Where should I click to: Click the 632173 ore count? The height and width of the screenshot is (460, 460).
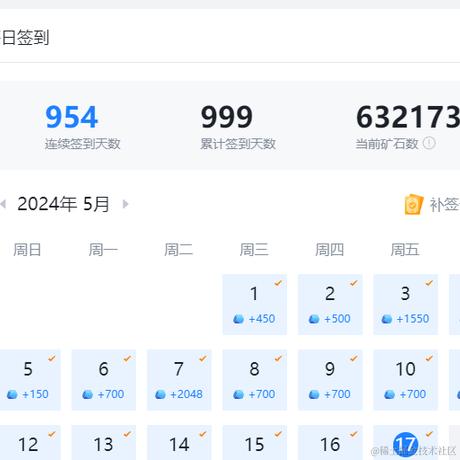[x=408, y=117]
